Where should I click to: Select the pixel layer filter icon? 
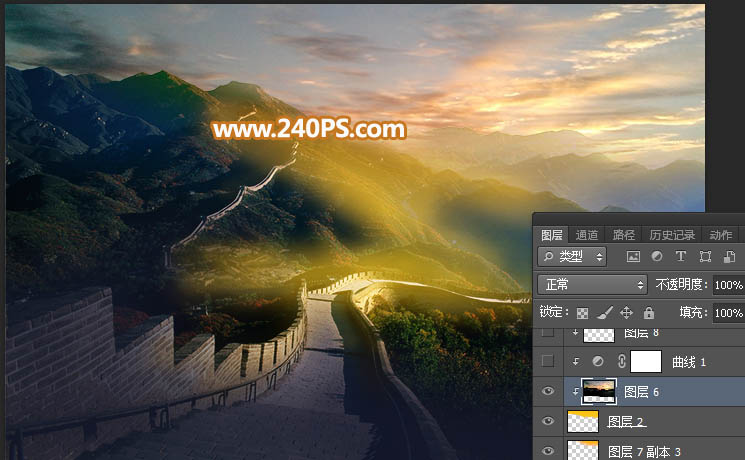pos(633,257)
